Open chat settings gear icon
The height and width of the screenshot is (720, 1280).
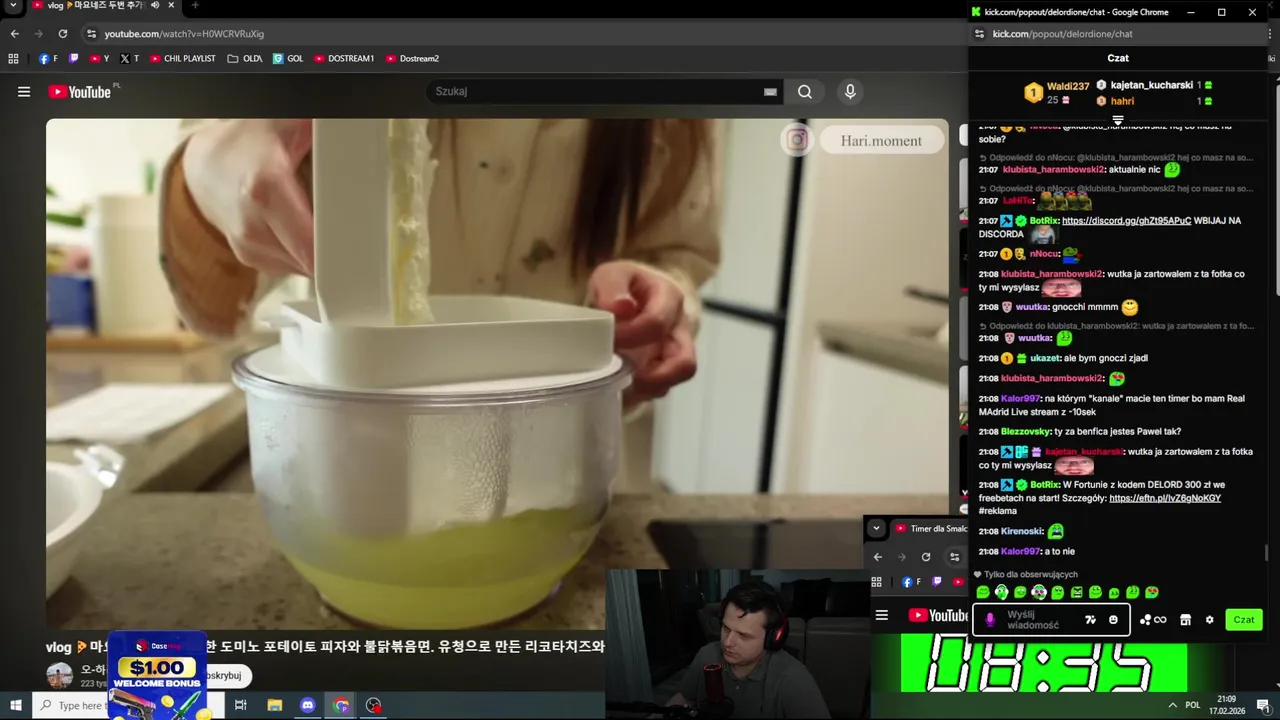point(1209,620)
